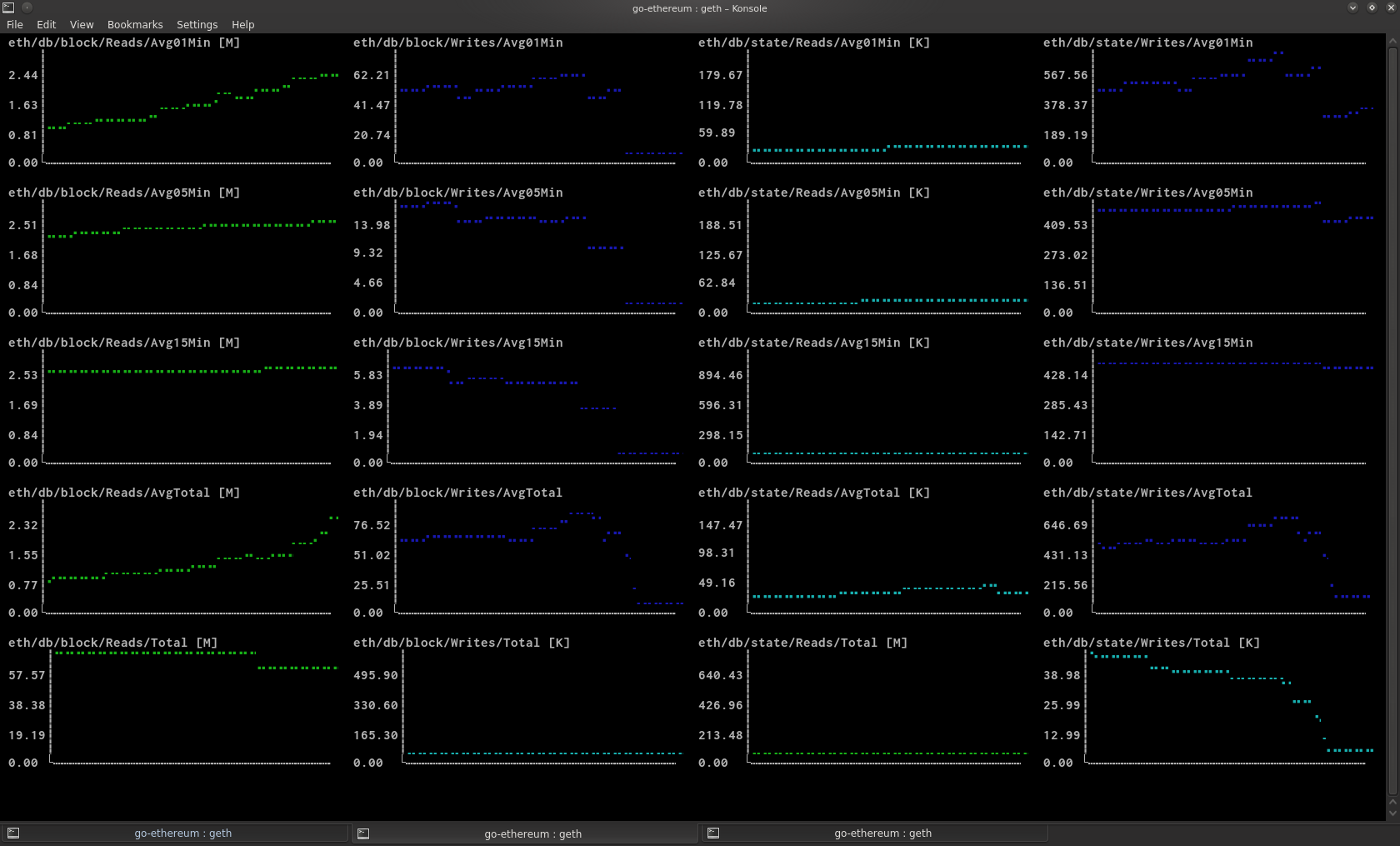This screenshot has width=1400, height=846.
Task: Click the eth/db/state/Reads/Total [M] title
Action: click(x=803, y=643)
